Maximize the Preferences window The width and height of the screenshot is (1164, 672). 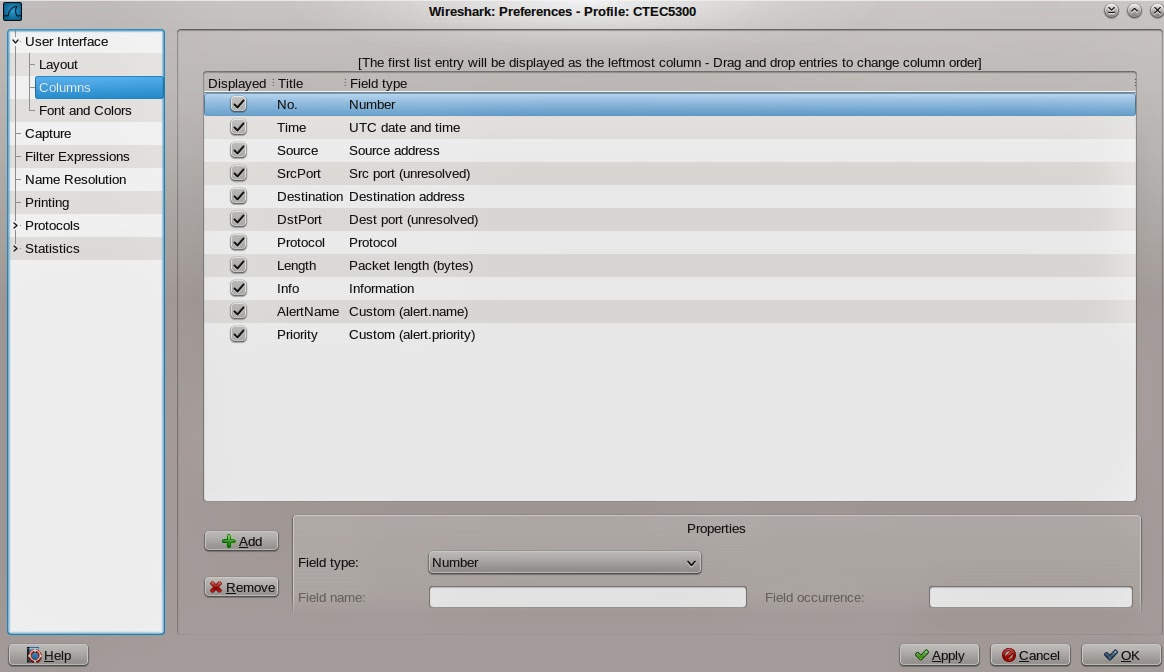click(1134, 10)
